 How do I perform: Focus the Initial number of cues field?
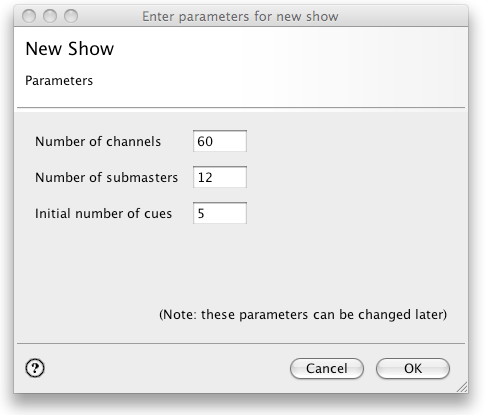pos(220,213)
